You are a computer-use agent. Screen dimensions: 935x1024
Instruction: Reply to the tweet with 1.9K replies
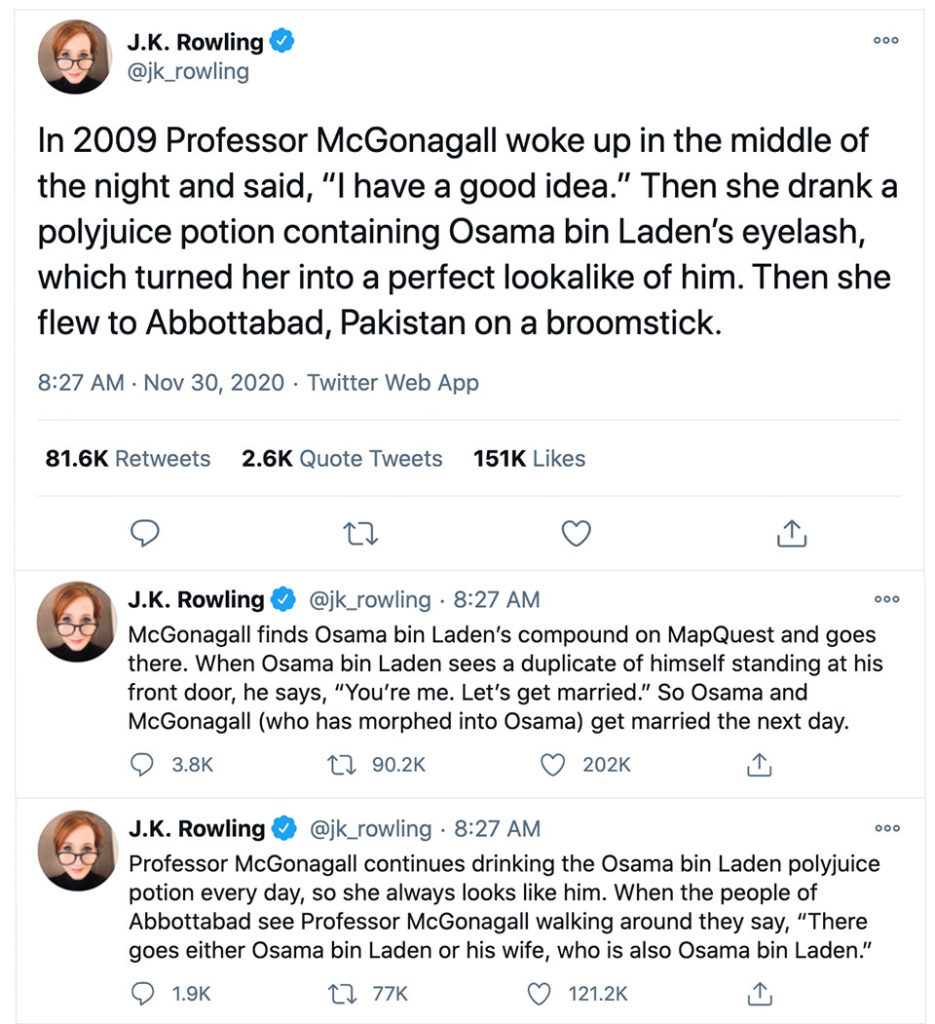click(x=144, y=993)
